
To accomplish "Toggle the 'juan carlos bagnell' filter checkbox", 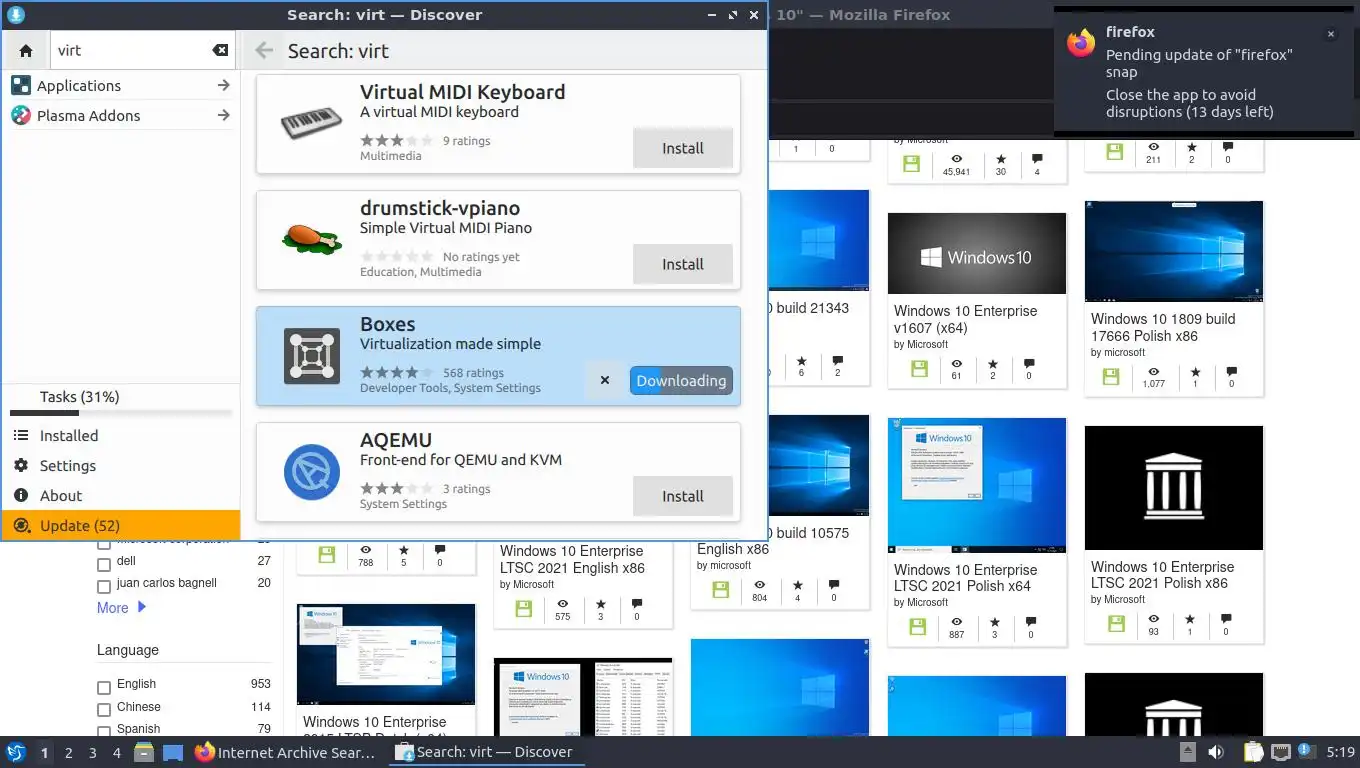I will 104,585.
